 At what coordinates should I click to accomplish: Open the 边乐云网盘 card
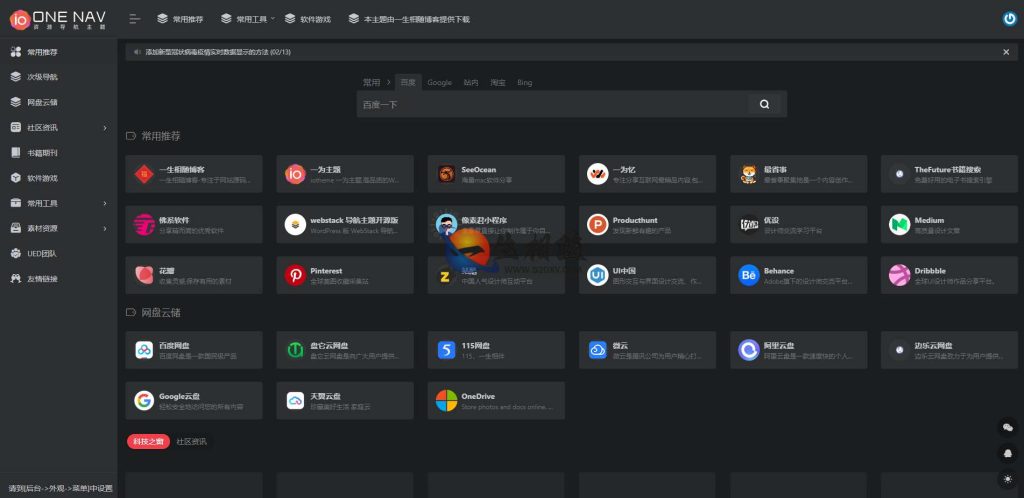click(950, 350)
